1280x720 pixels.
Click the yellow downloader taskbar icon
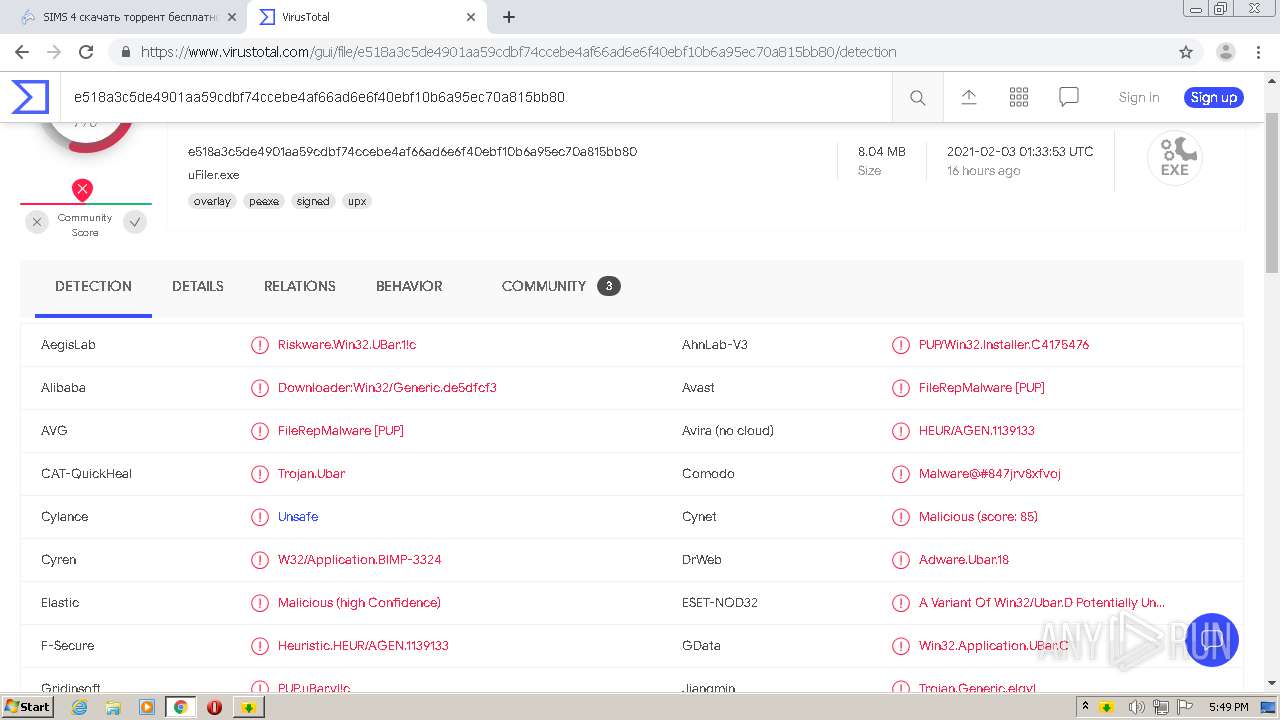point(248,707)
